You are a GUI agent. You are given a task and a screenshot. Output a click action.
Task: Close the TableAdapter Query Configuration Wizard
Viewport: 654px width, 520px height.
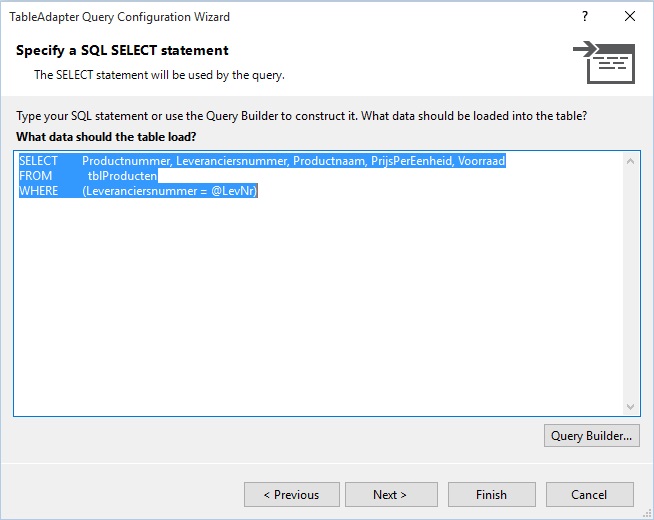[x=630, y=16]
